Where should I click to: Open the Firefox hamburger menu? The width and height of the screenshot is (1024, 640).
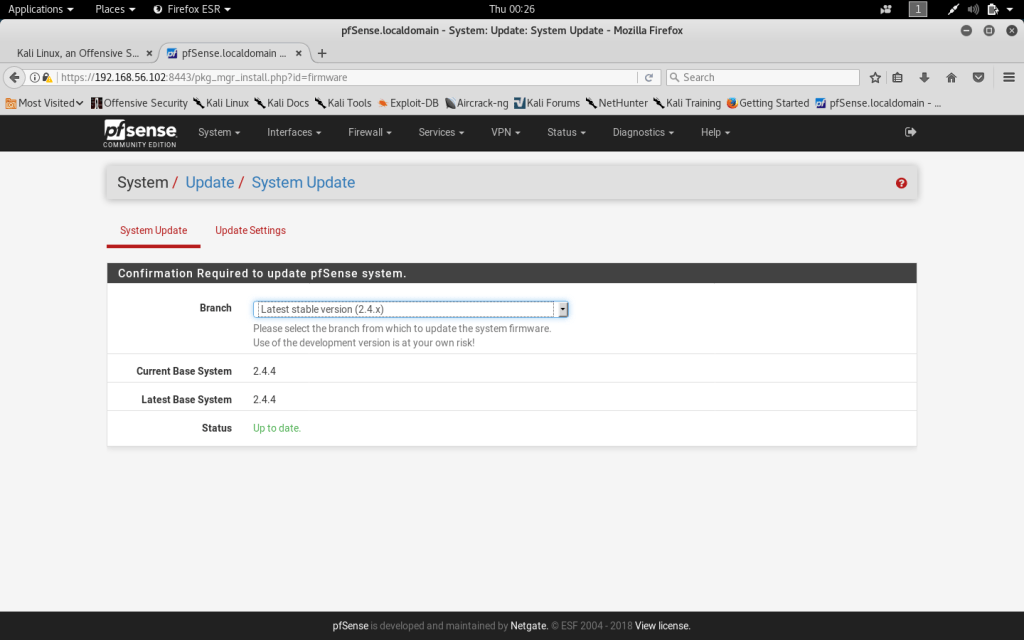tap(1007, 77)
